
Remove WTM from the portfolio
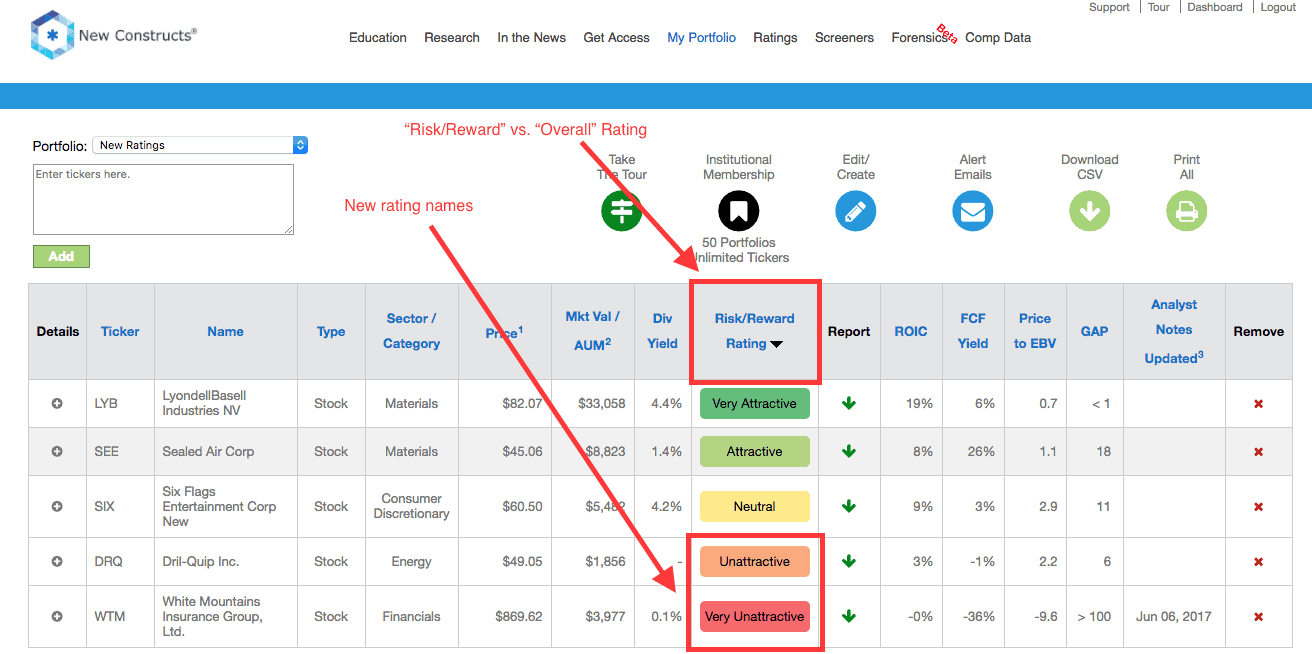click(x=1258, y=616)
